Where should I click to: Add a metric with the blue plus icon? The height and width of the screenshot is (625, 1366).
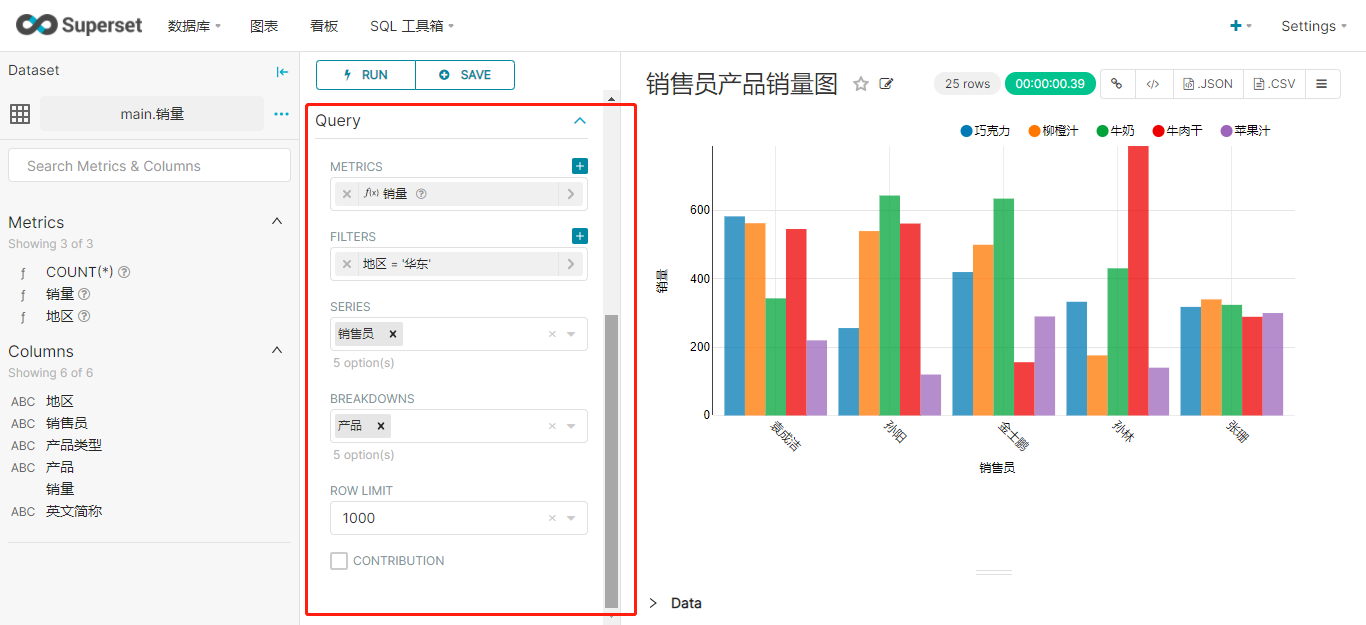(579, 166)
